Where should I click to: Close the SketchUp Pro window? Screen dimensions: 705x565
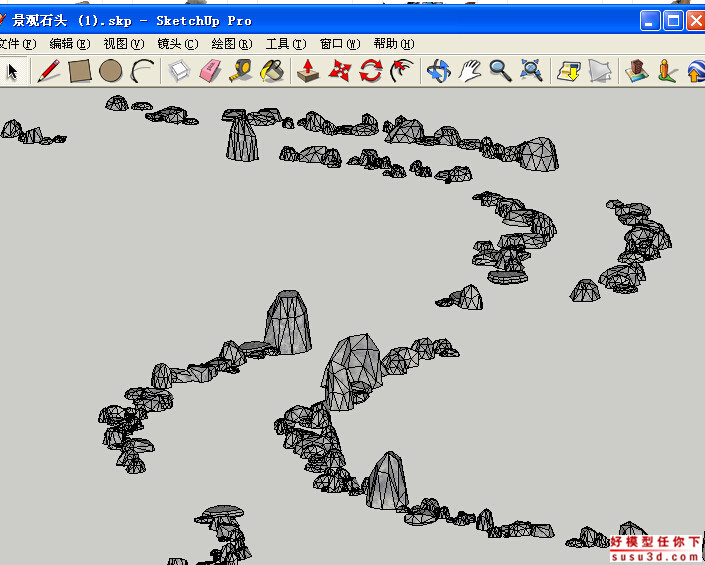696,21
